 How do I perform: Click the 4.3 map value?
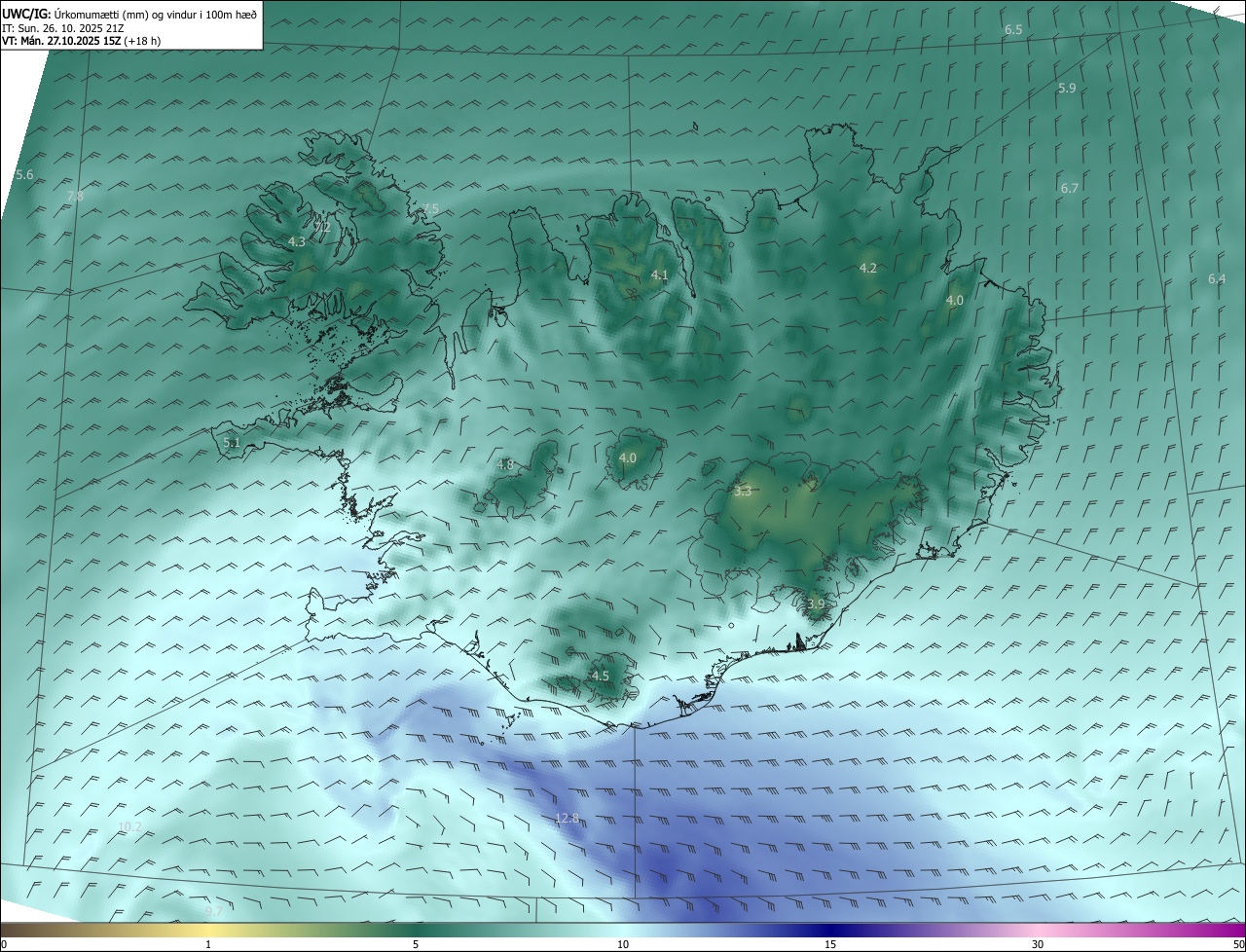point(297,241)
